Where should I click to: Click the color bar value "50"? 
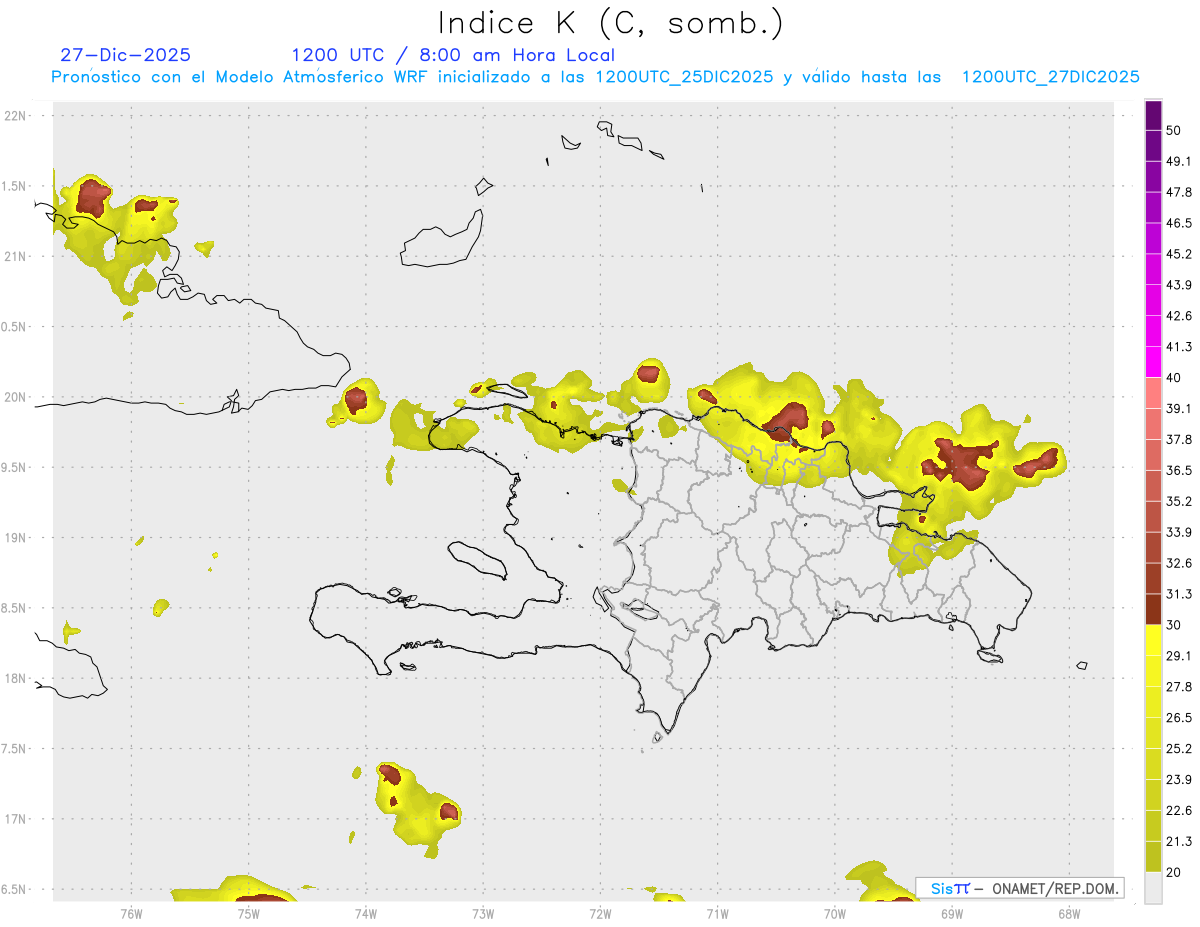[1174, 130]
